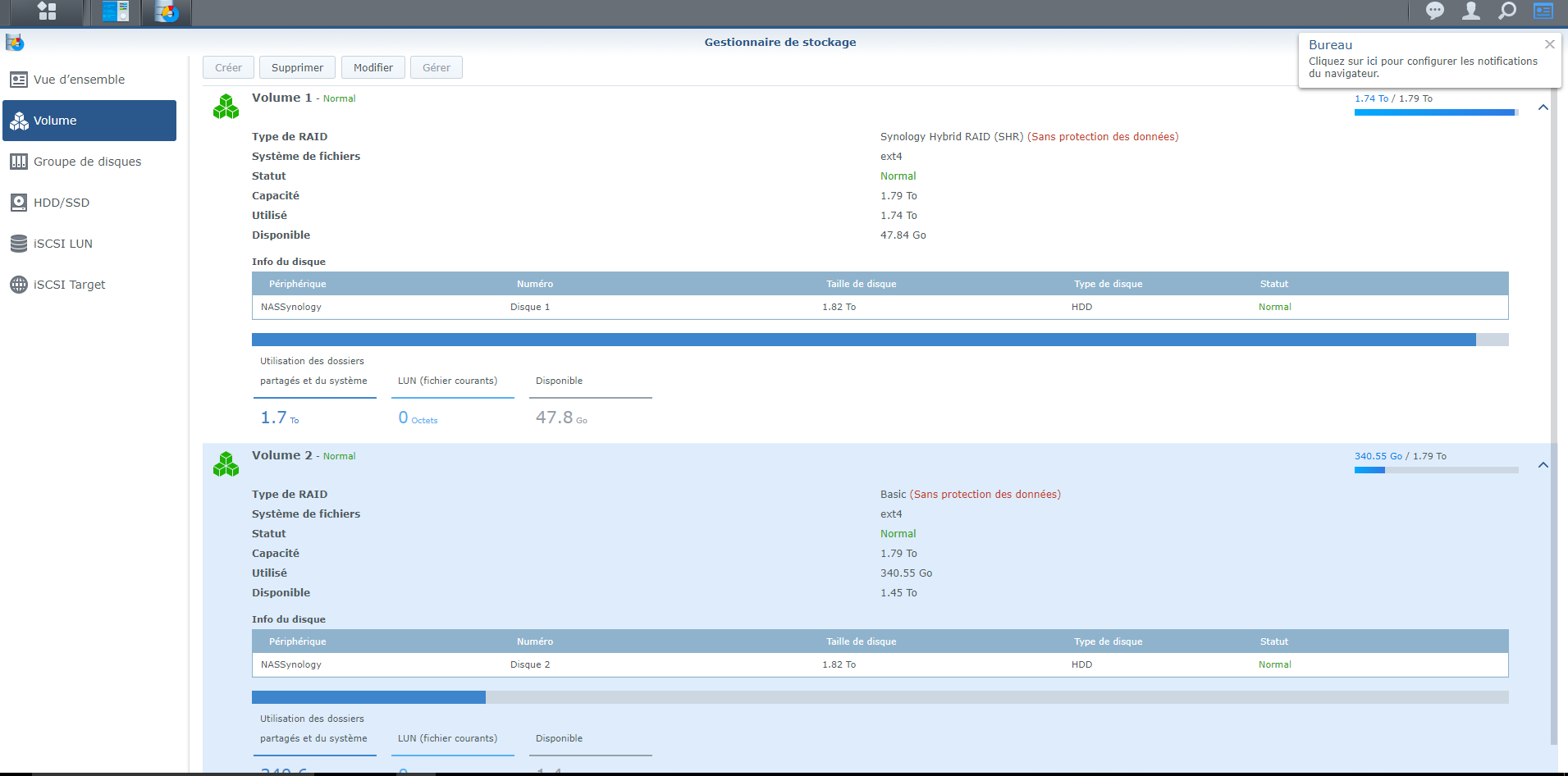1568x776 pixels.
Task: Click the Volume 1 usage bar
Action: [x=880, y=340]
